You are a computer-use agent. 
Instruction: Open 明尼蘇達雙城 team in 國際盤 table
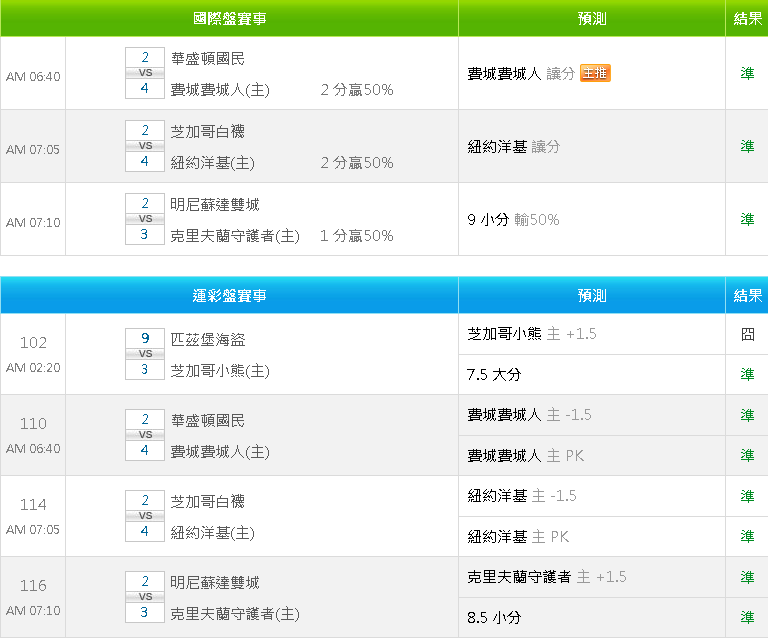click(215, 204)
